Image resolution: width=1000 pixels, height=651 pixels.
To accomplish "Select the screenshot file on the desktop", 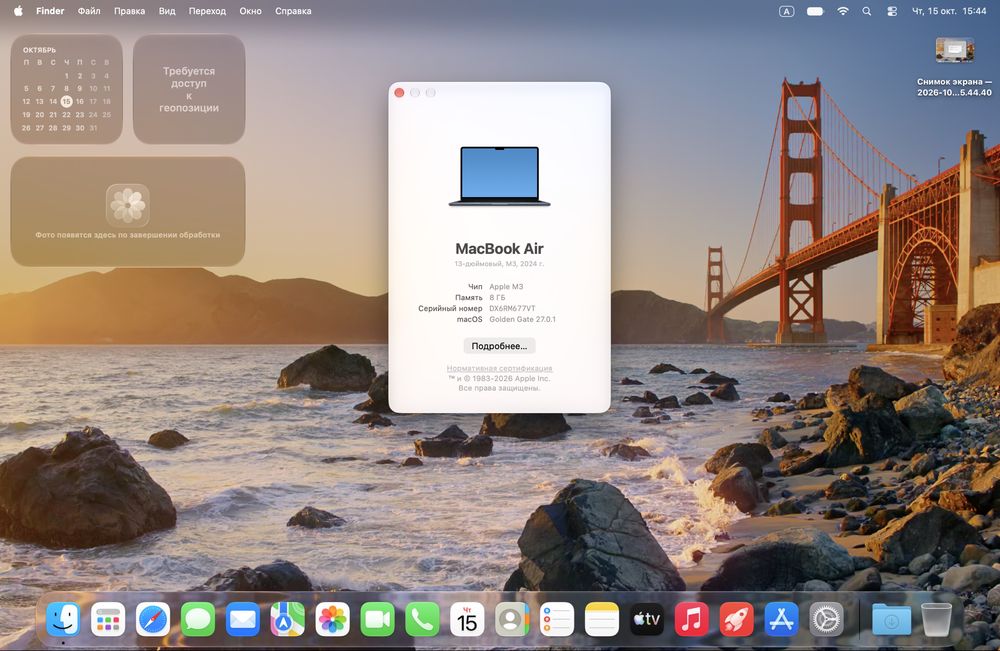I will [954, 67].
